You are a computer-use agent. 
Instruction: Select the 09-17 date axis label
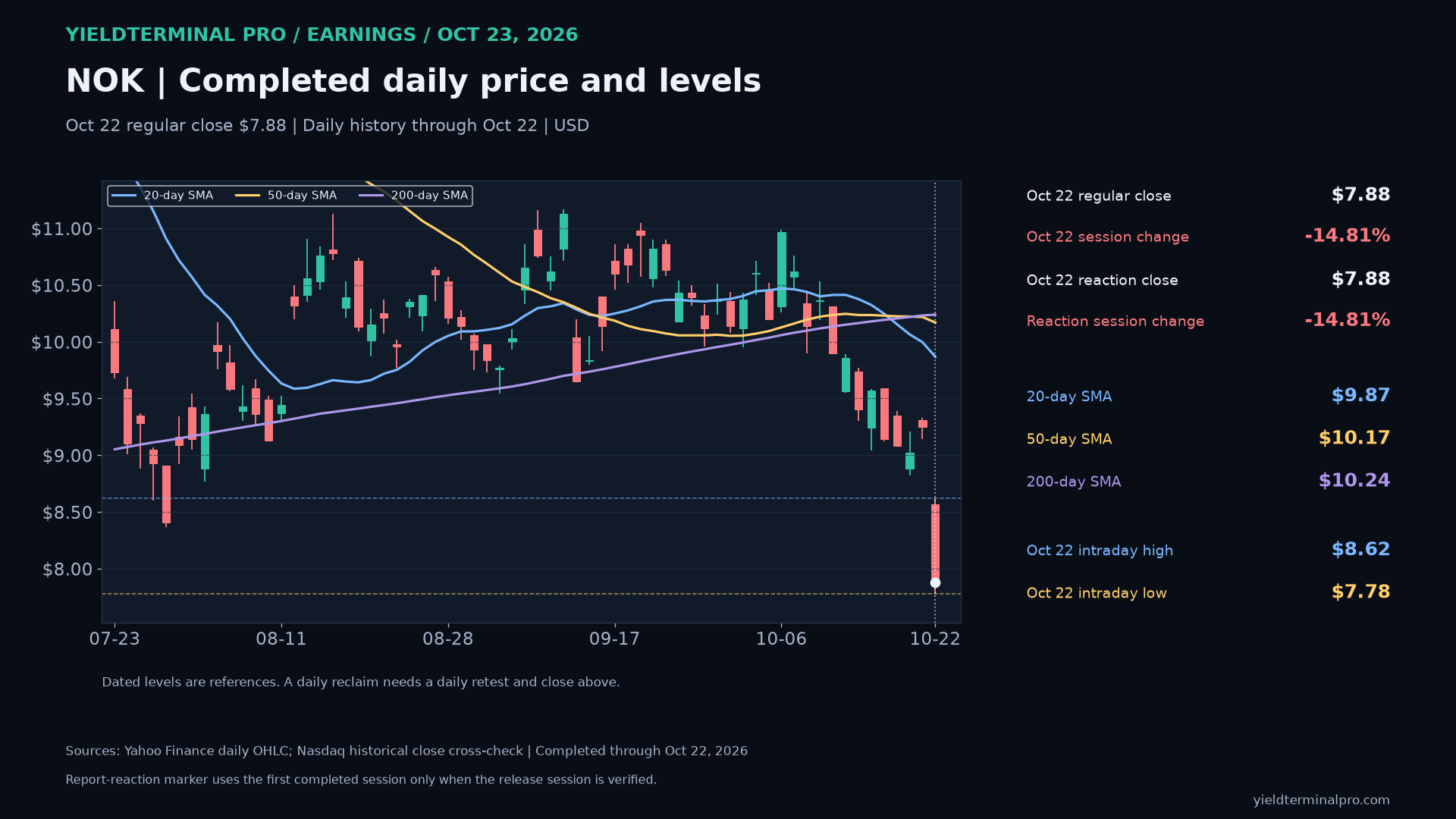pyautogui.click(x=614, y=639)
